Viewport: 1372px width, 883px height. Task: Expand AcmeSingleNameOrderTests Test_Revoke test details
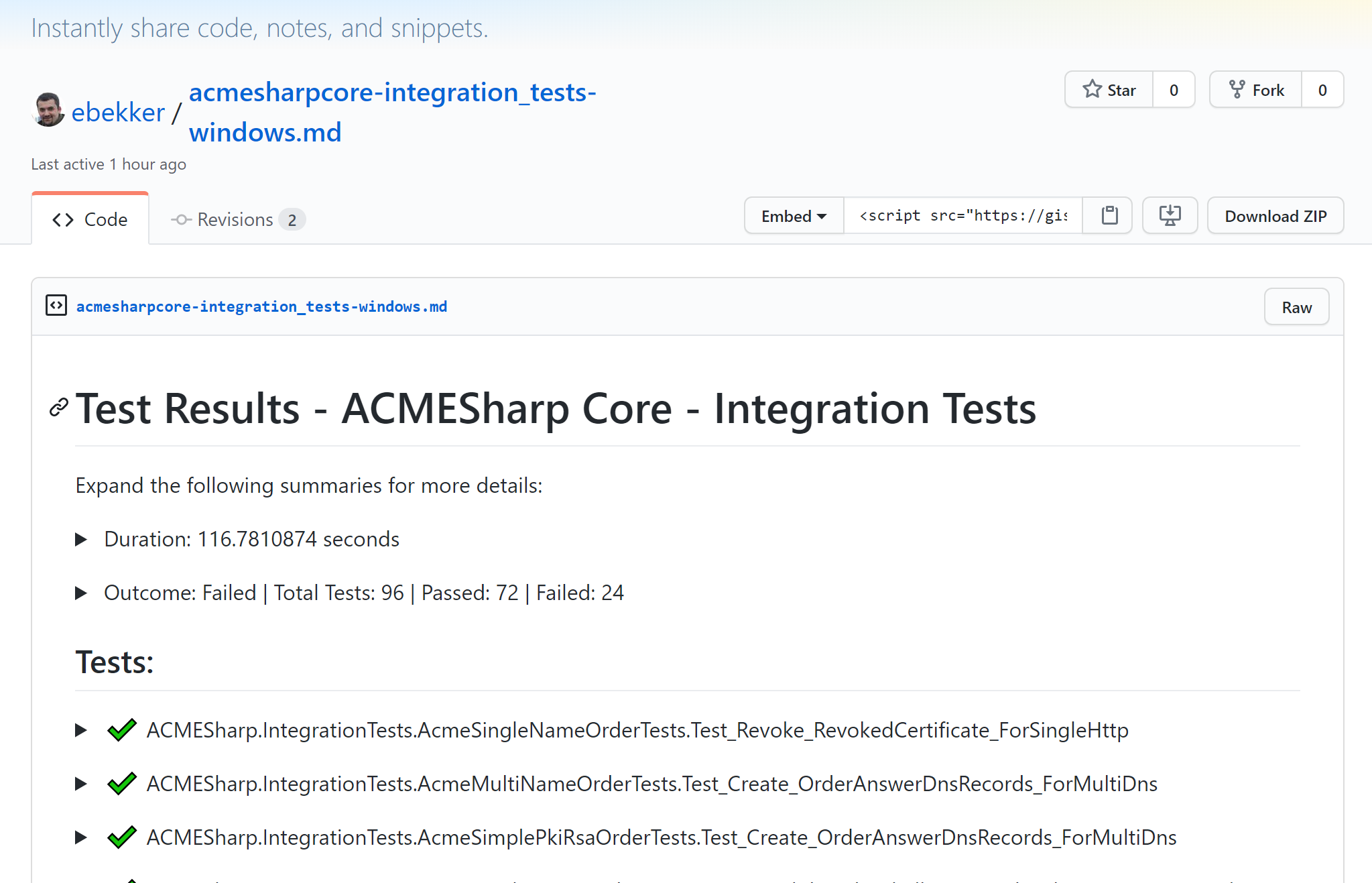81,729
